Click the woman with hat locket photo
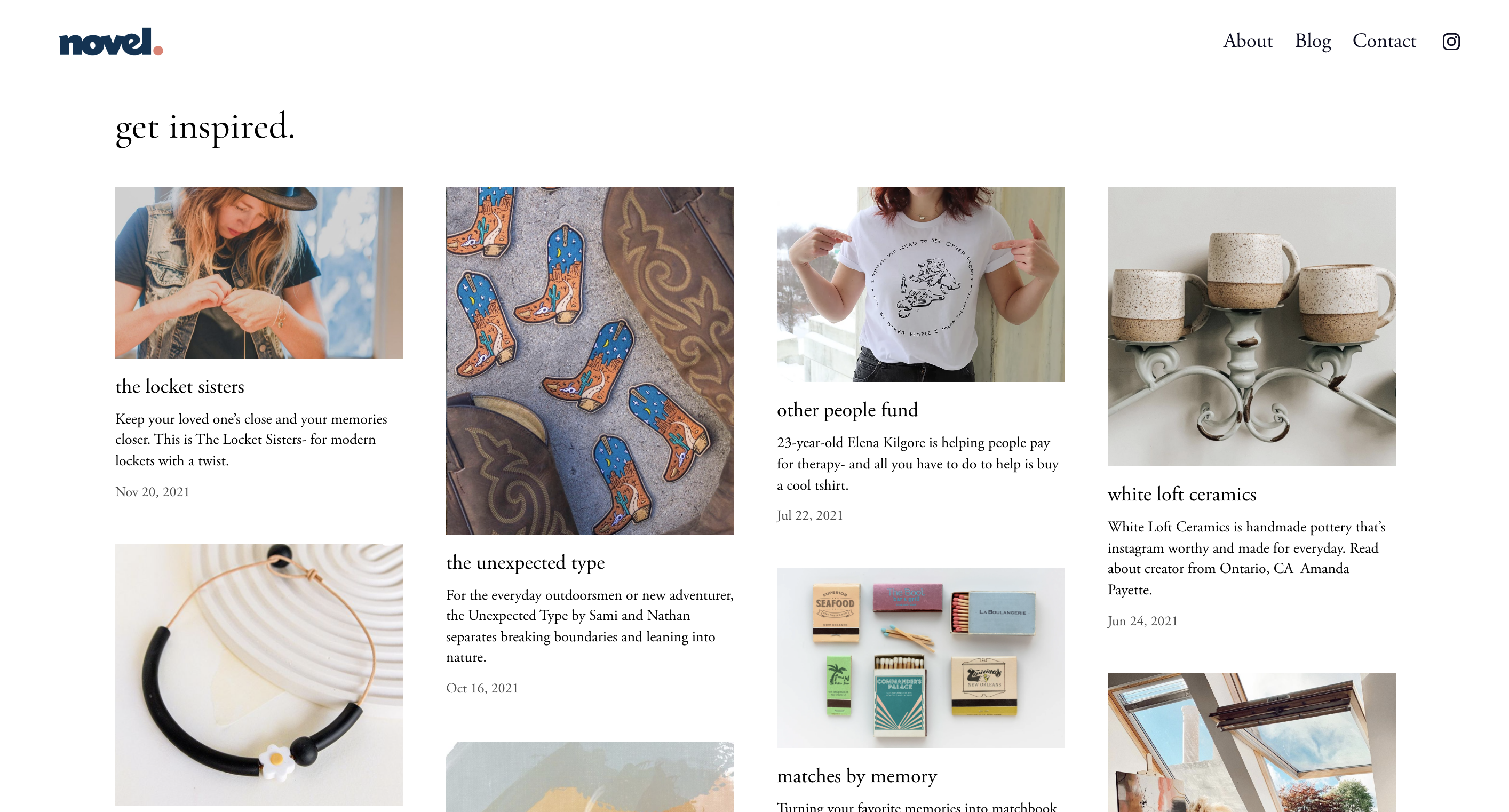Image resolution: width=1509 pixels, height=812 pixels. tap(259, 273)
